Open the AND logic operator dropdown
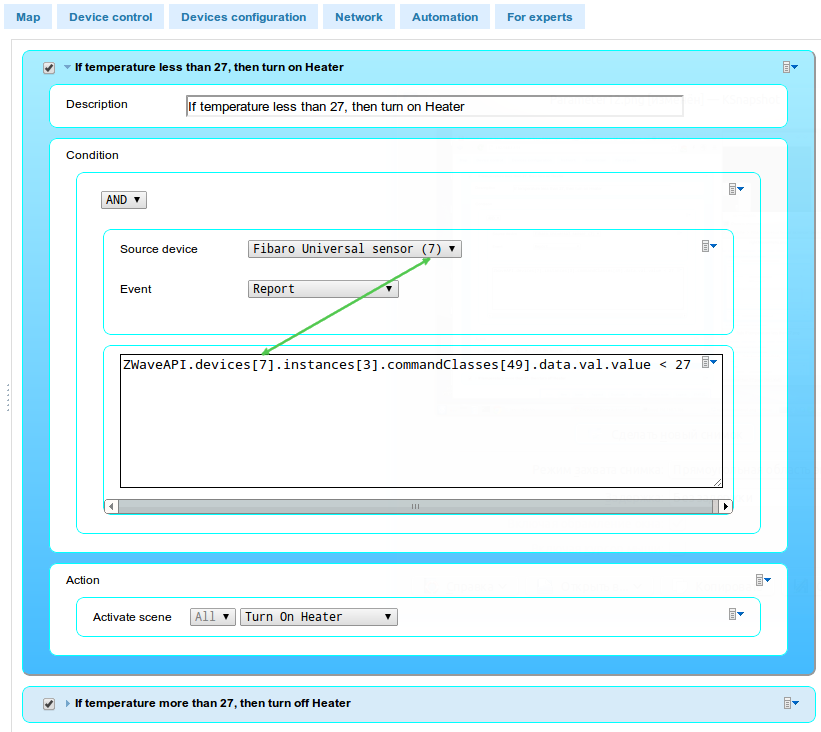The width and height of the screenshot is (821, 732). coord(124,200)
